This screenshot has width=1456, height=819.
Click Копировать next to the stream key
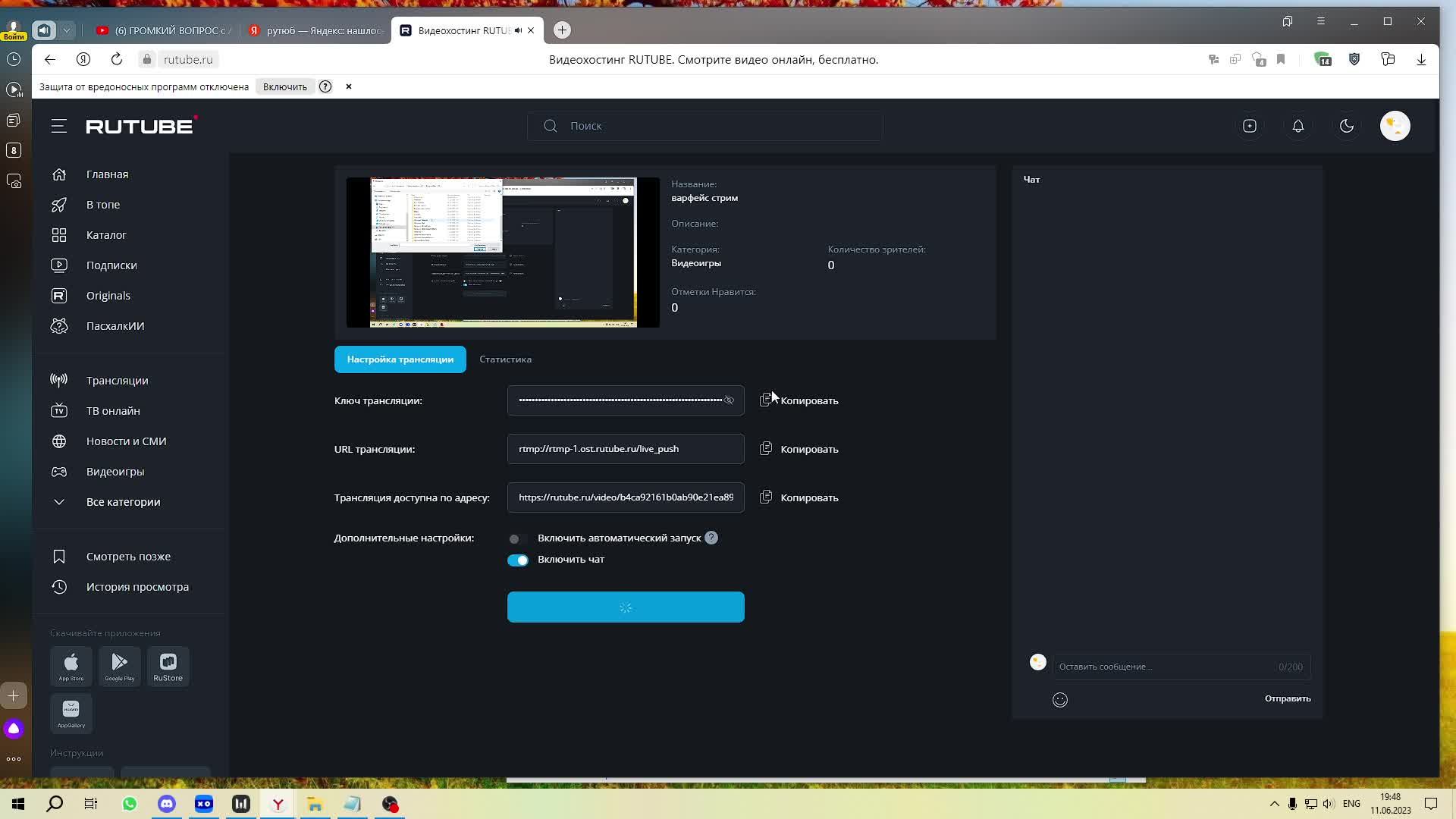[x=808, y=400]
